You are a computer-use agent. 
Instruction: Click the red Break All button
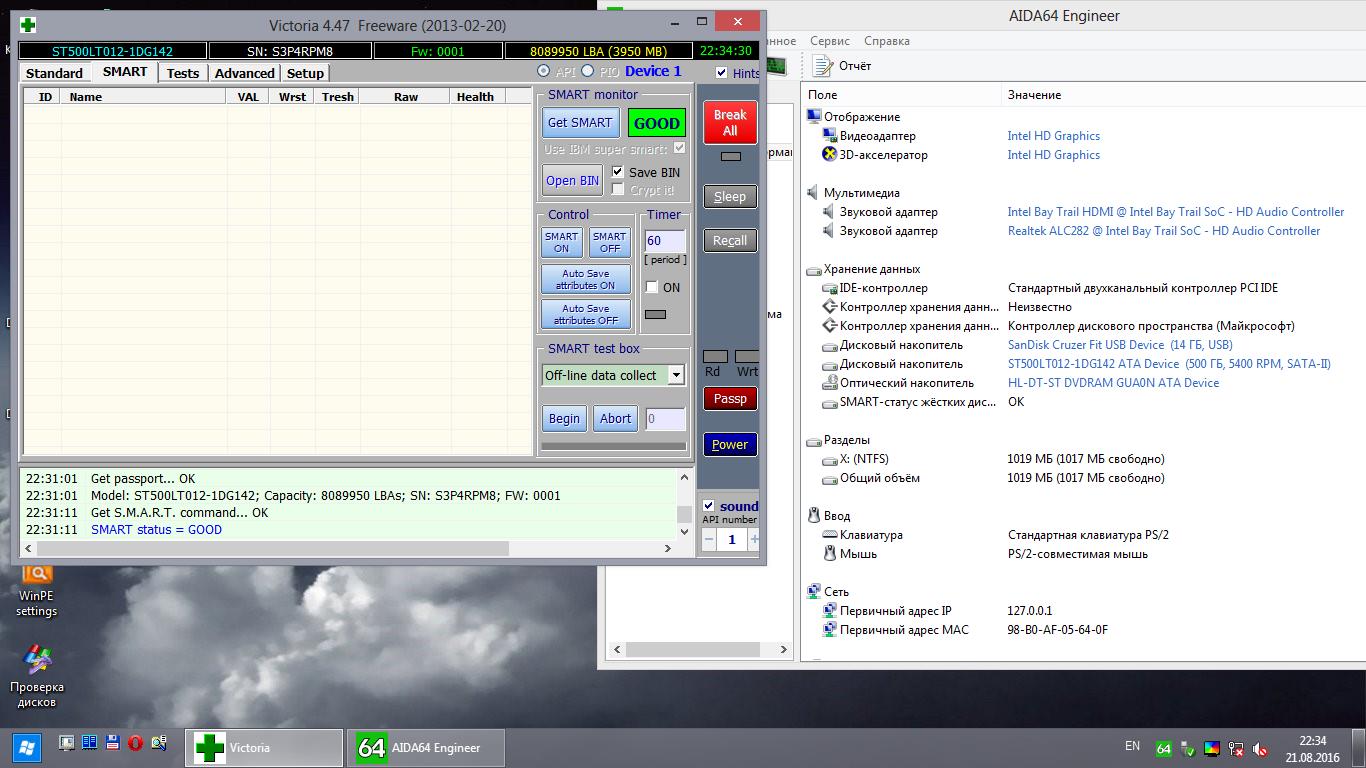(730, 123)
